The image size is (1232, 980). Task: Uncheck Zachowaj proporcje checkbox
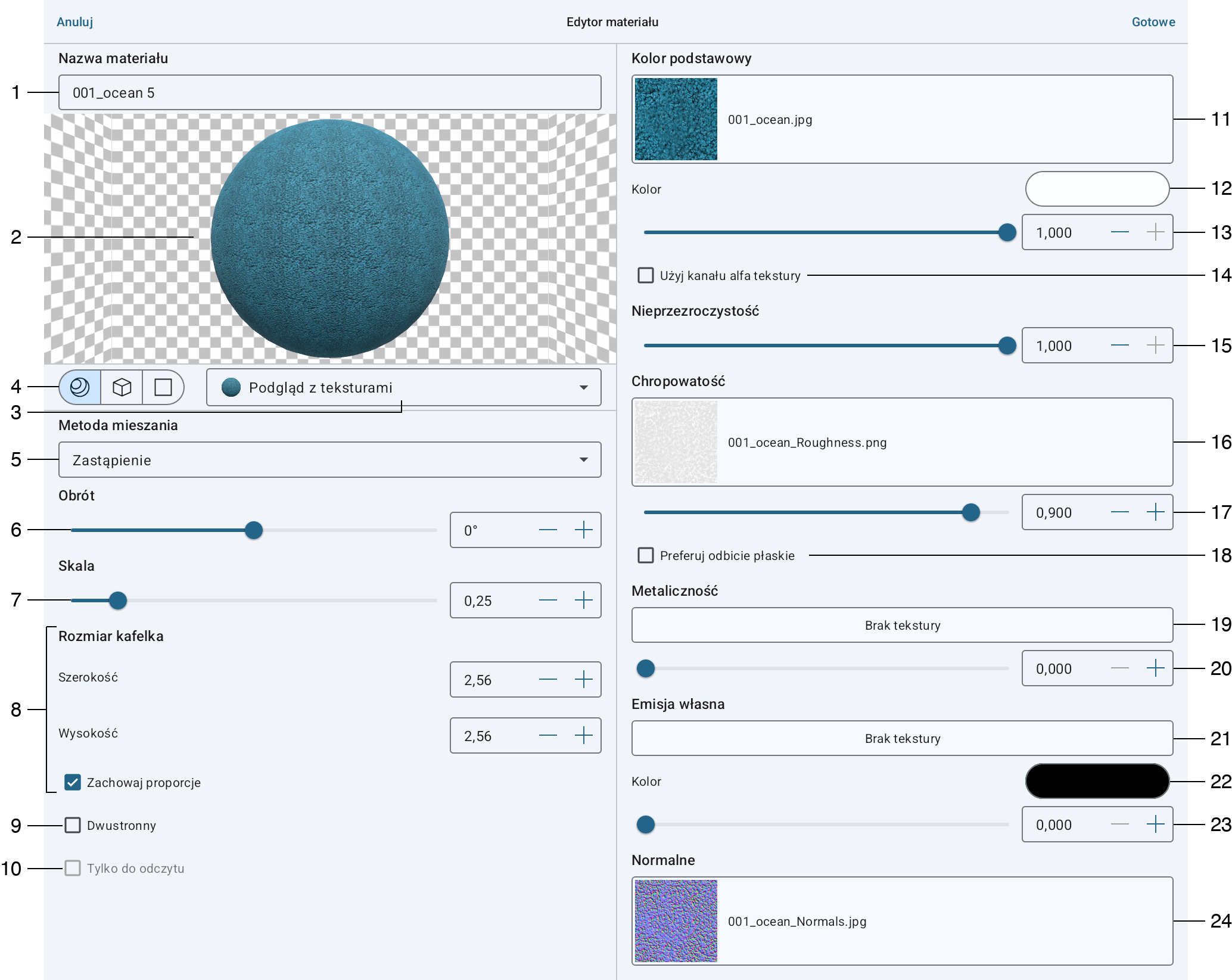[x=73, y=782]
